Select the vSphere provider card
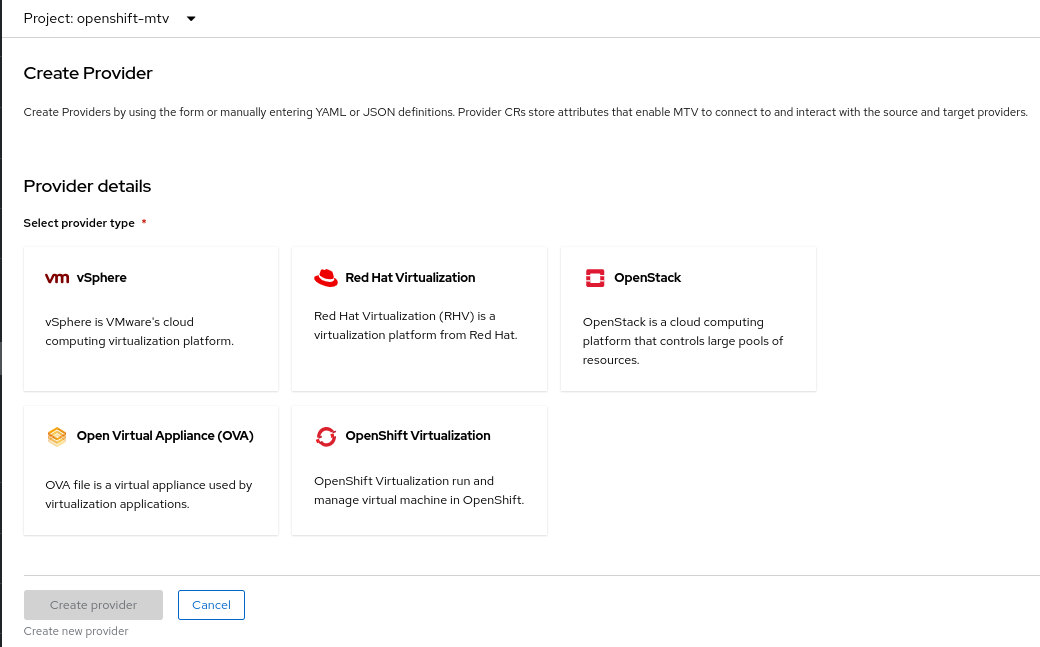Screen dimensions: 1040x647 click(x=150, y=318)
